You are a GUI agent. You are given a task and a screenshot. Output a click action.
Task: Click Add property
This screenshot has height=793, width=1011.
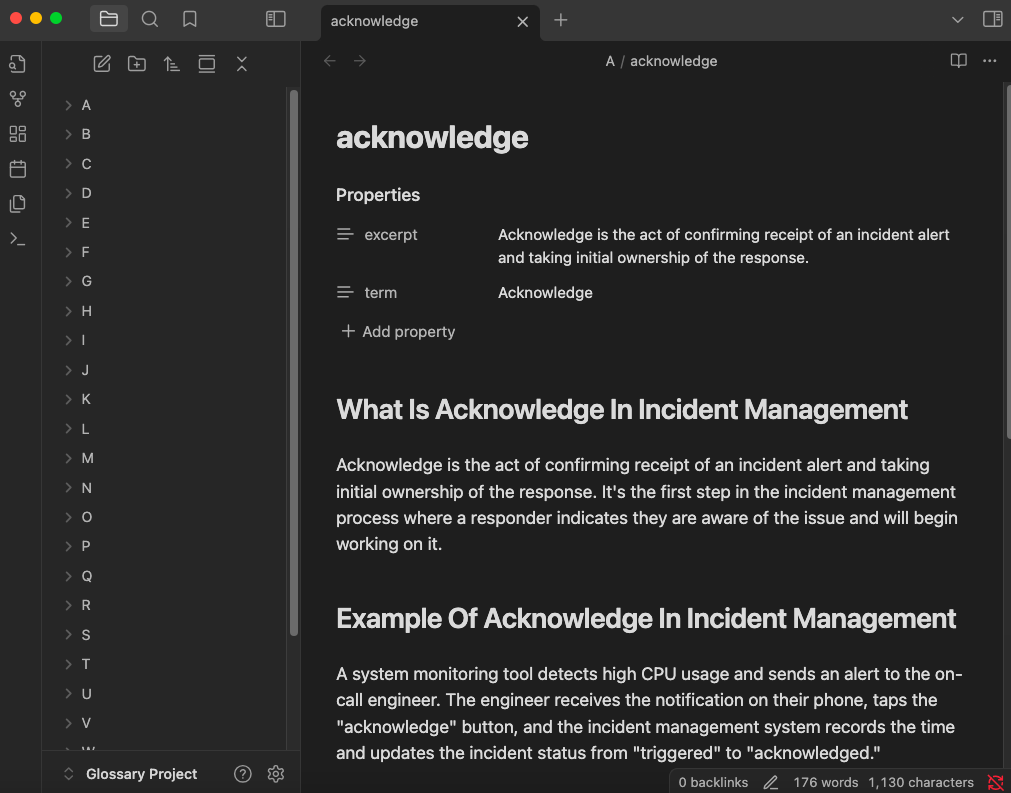398,332
